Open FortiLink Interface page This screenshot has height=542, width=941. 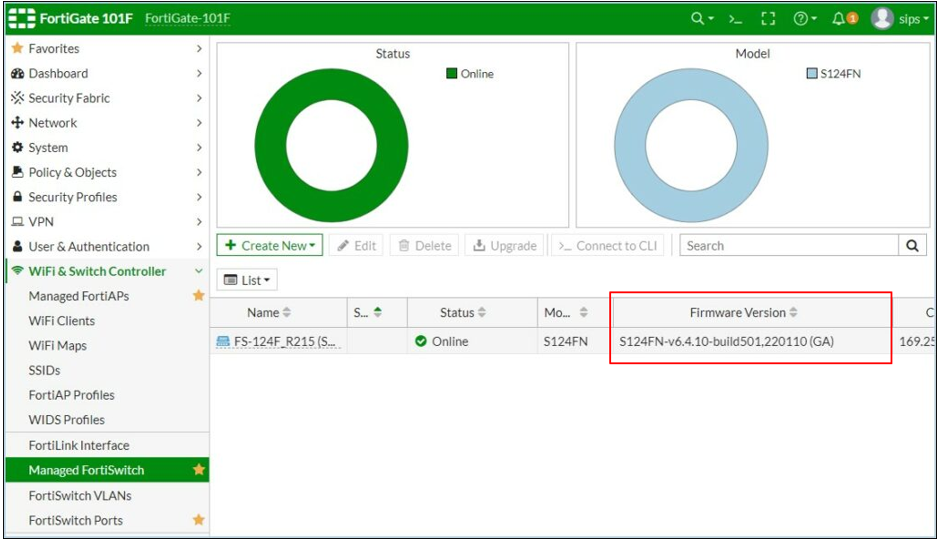click(79, 445)
